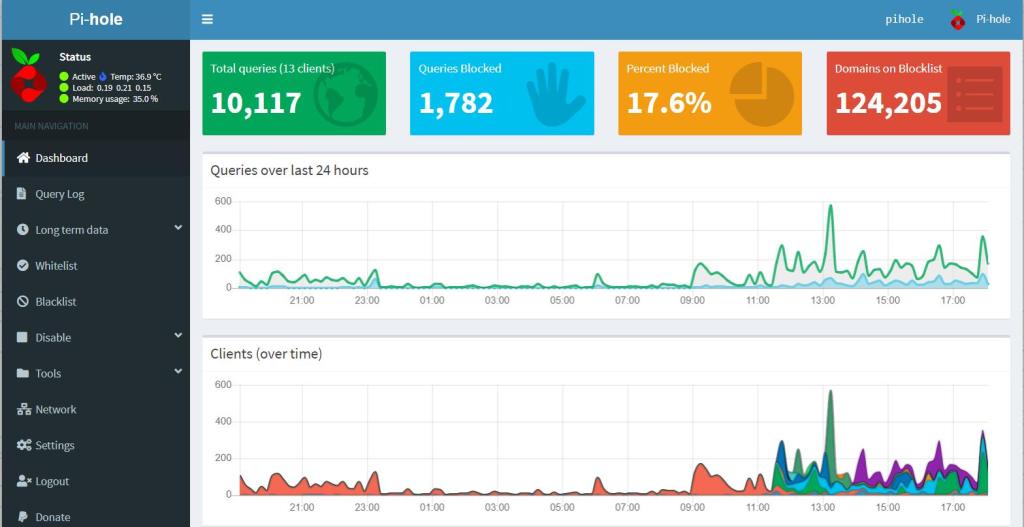Click the Pi-hole title header link

(x=95, y=19)
